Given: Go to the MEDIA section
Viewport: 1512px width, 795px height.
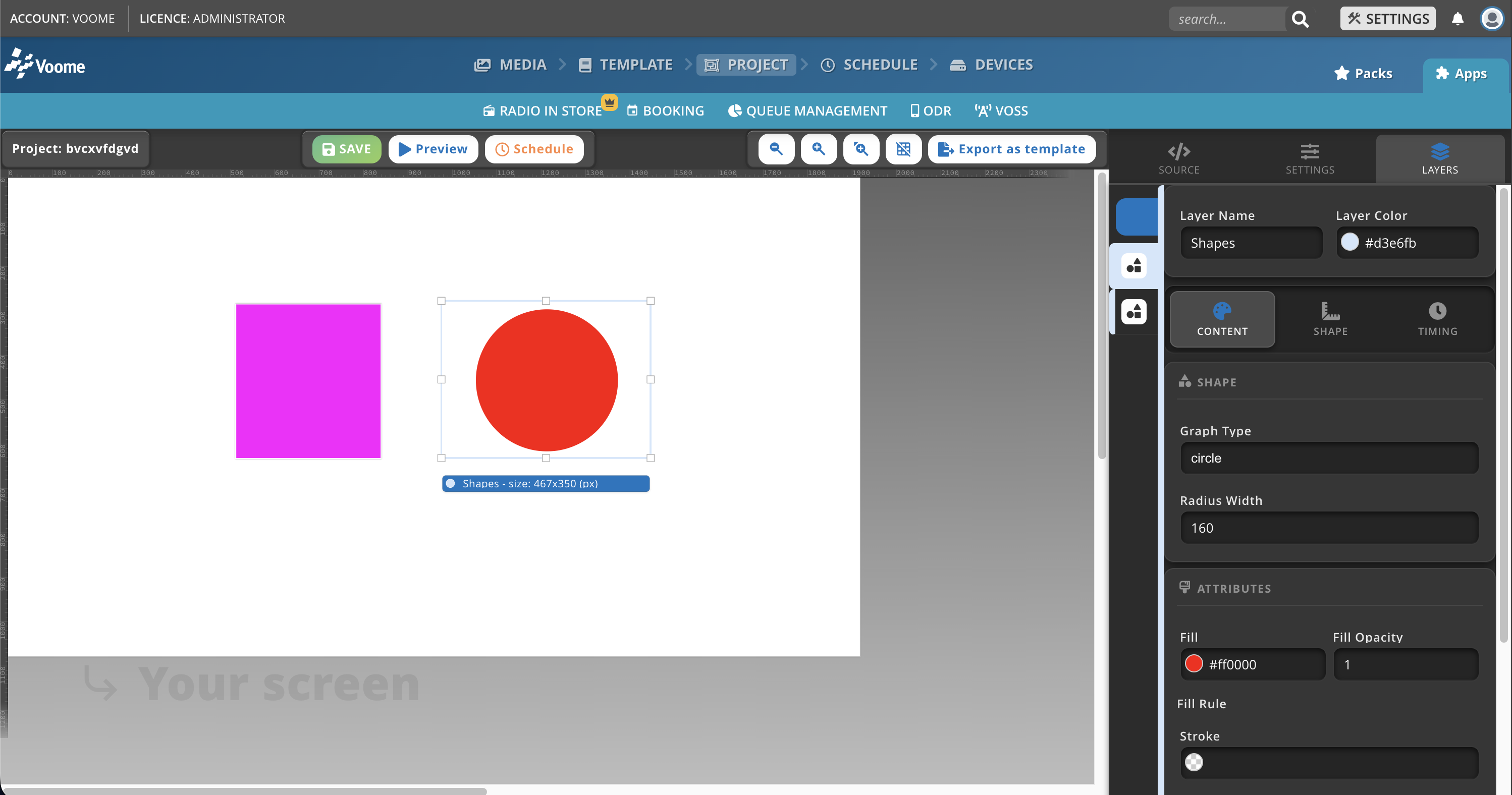Looking at the screenshot, I should point(510,65).
